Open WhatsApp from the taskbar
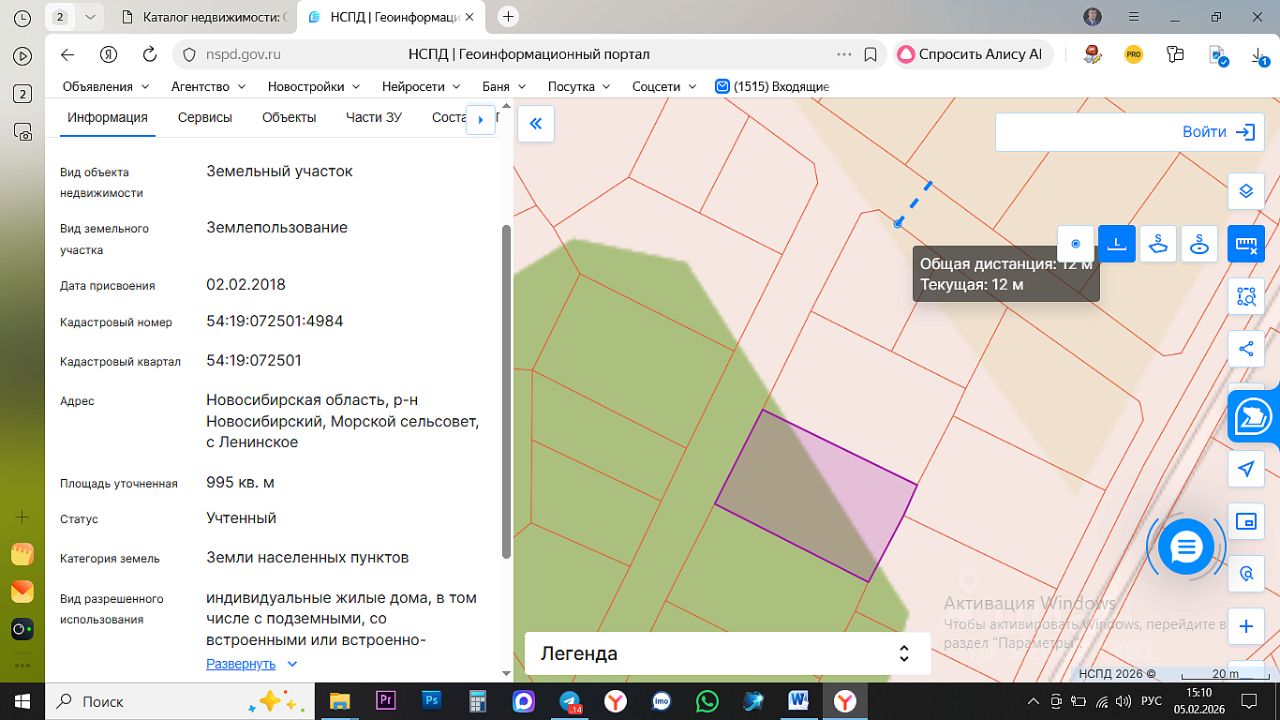 pyautogui.click(x=707, y=701)
